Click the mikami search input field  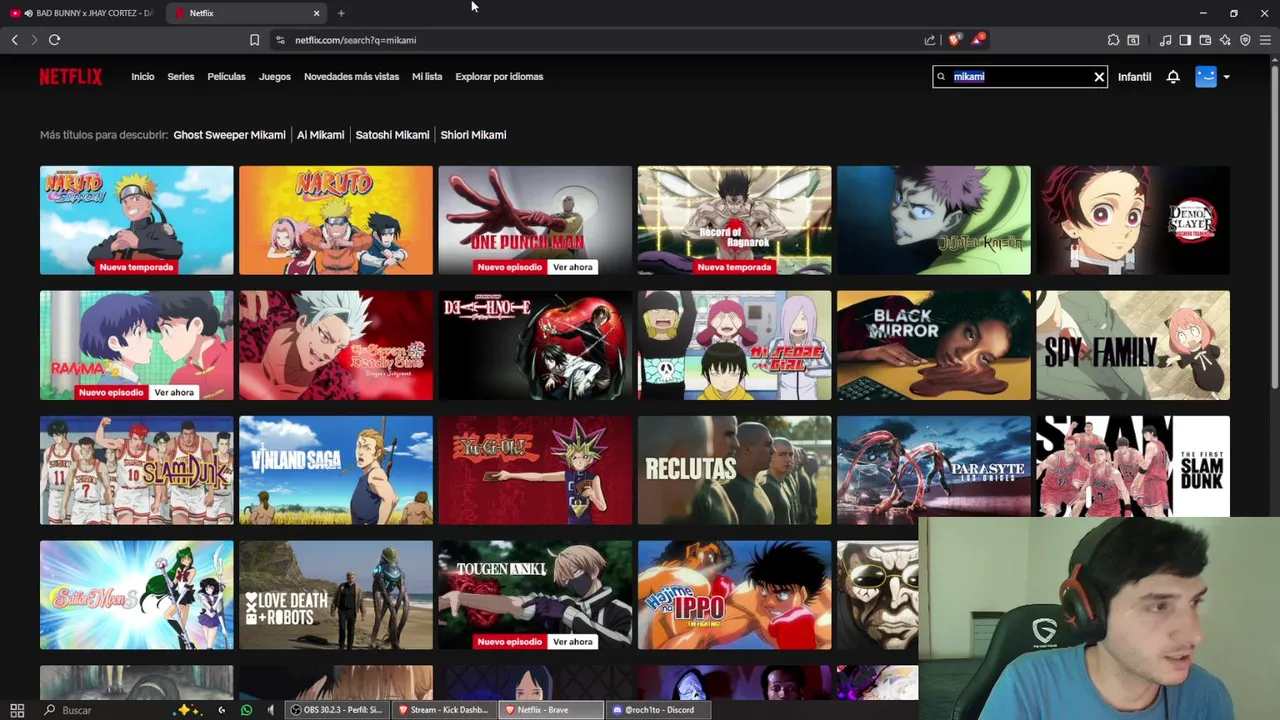coord(1020,77)
